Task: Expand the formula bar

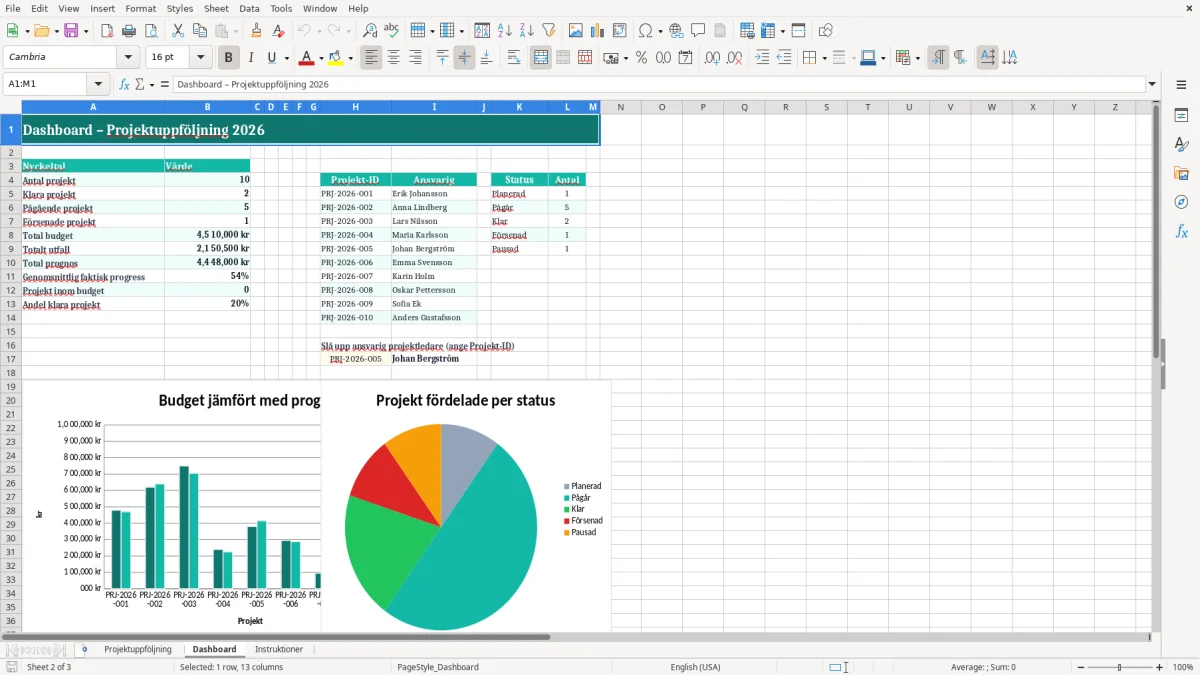Action: [x=1152, y=85]
